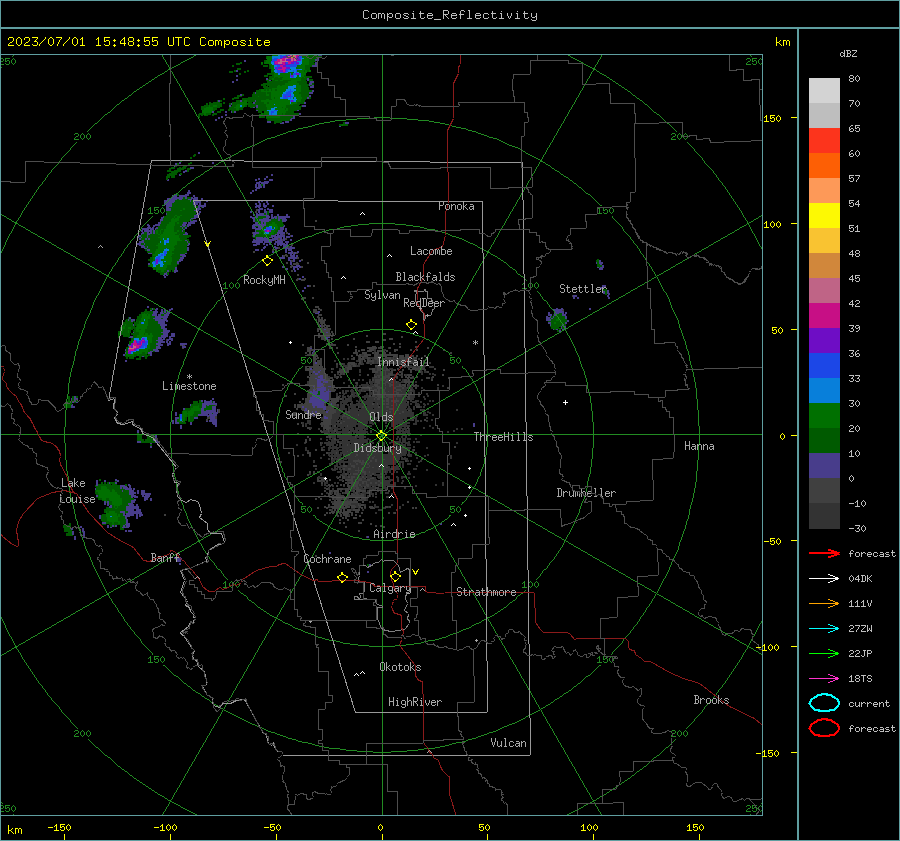Select the Cochrane label

[x=327, y=559]
